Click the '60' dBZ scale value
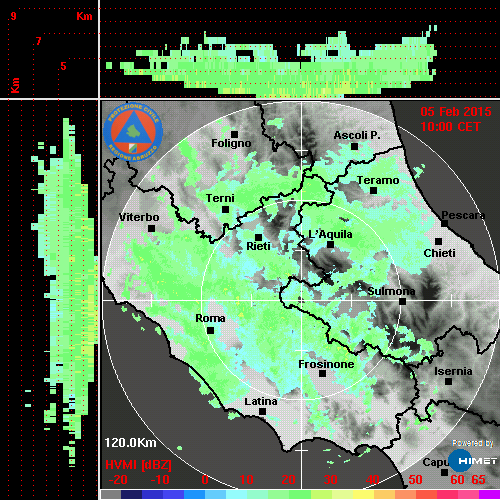This screenshot has width=500, height=500. click(x=457, y=480)
